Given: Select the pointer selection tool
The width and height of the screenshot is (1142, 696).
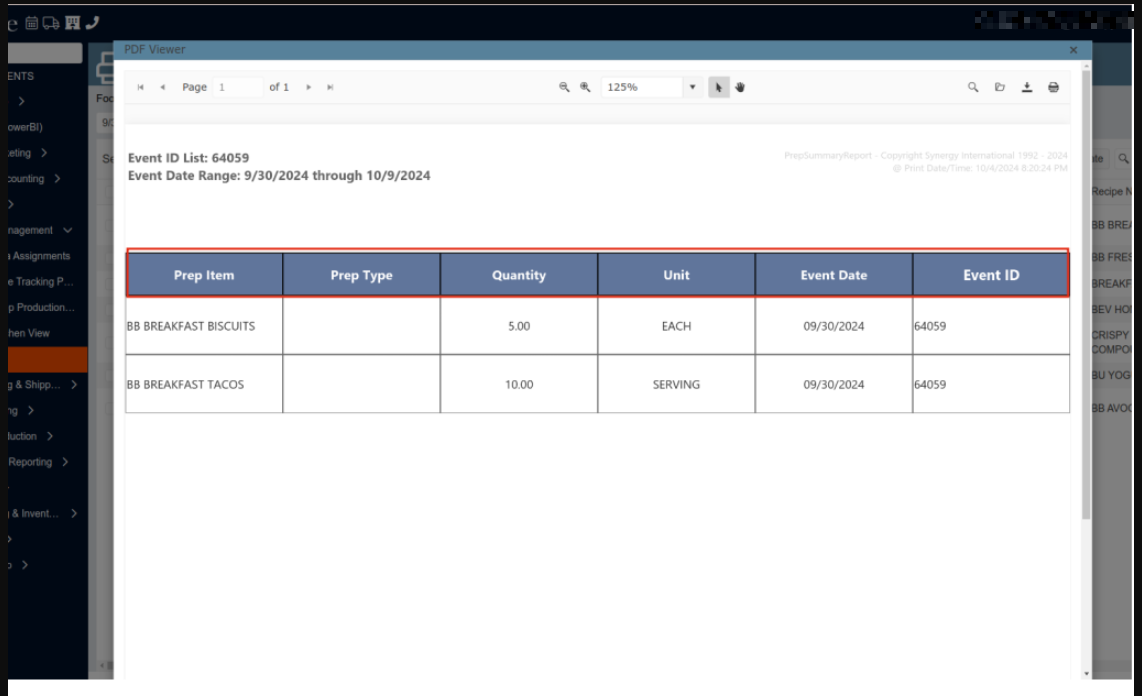Looking at the screenshot, I should [718, 87].
